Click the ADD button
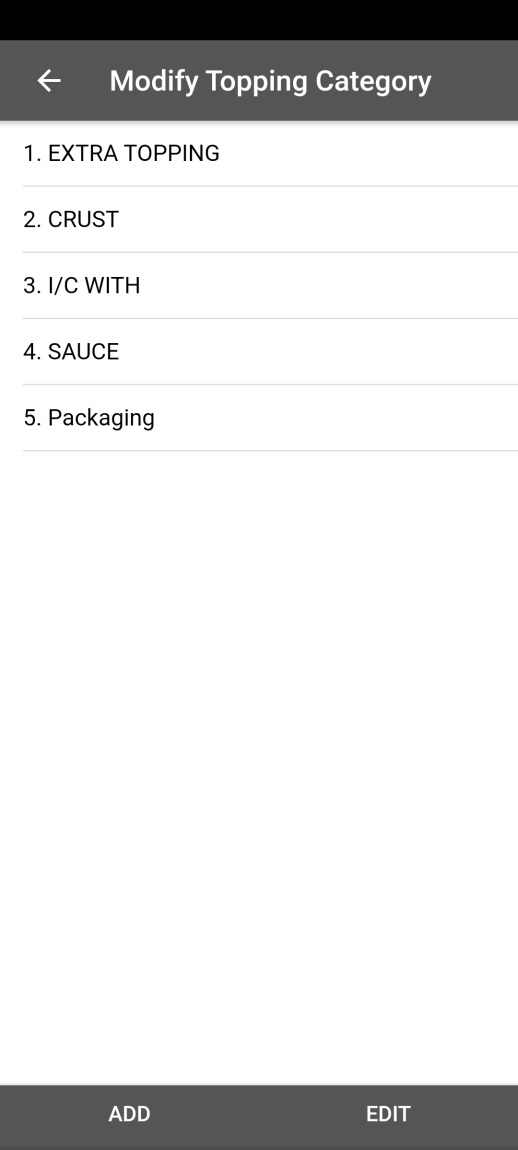Viewport: 518px width, 1150px height. coord(129,1113)
